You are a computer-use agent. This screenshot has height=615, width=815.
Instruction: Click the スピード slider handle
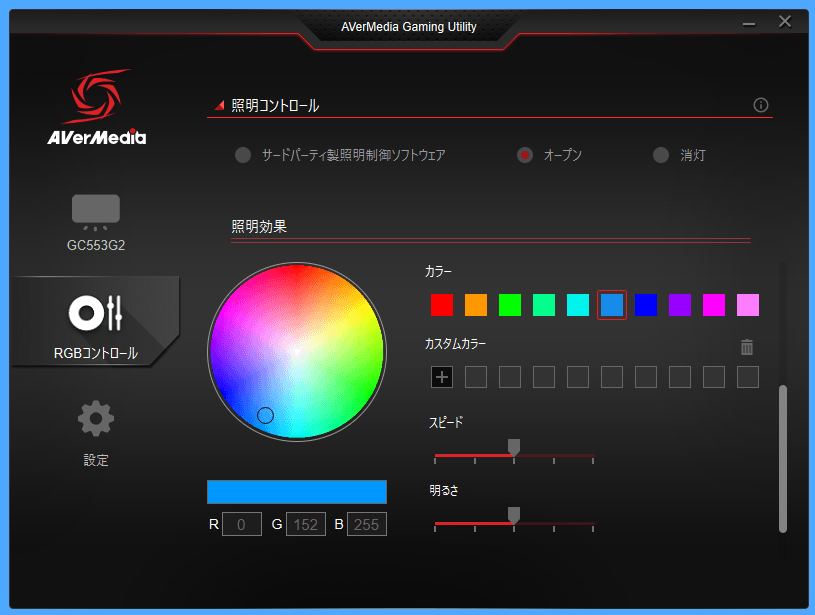point(514,447)
